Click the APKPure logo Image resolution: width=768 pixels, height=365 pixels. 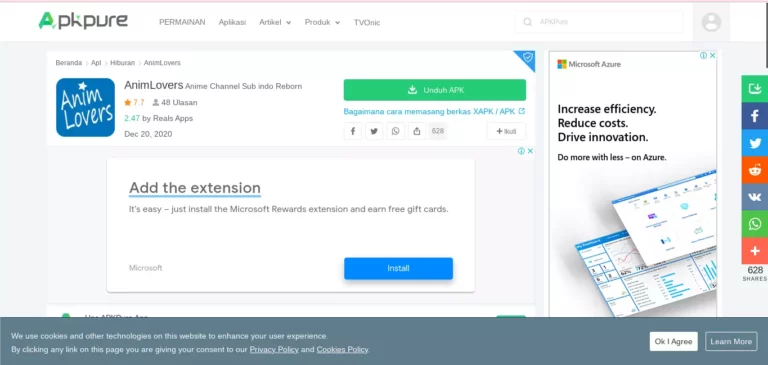point(83,21)
